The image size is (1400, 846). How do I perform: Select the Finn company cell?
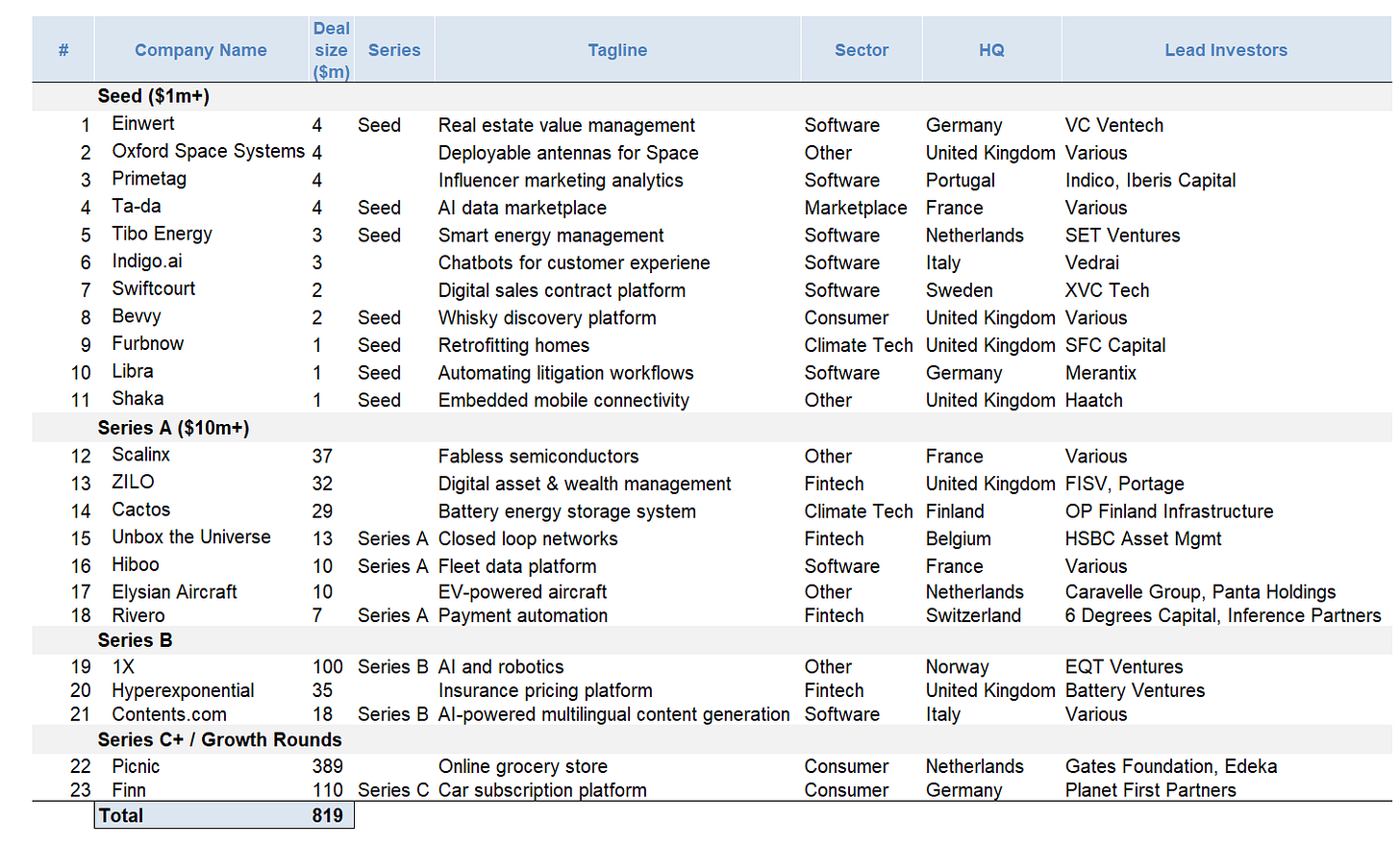(x=129, y=790)
